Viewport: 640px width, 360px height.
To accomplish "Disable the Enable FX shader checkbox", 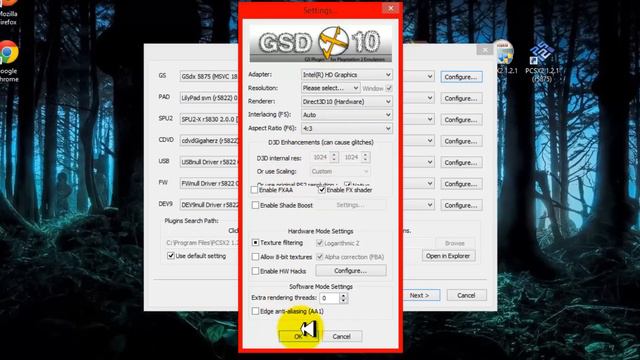I will click(322, 190).
